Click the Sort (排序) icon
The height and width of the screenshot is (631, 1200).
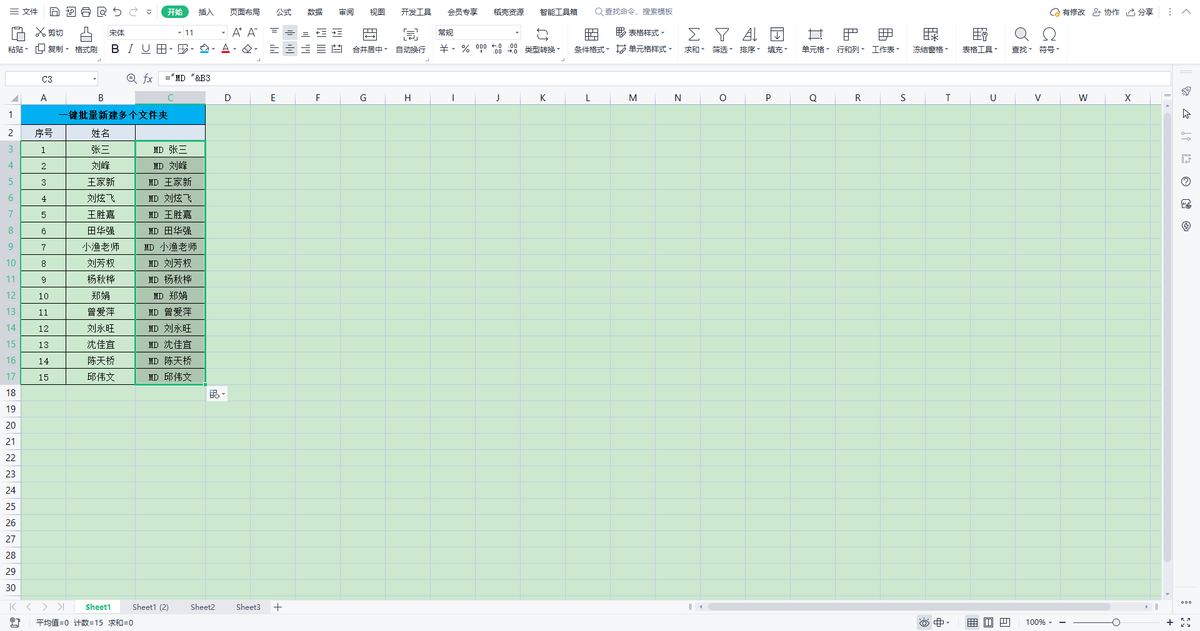click(x=749, y=34)
